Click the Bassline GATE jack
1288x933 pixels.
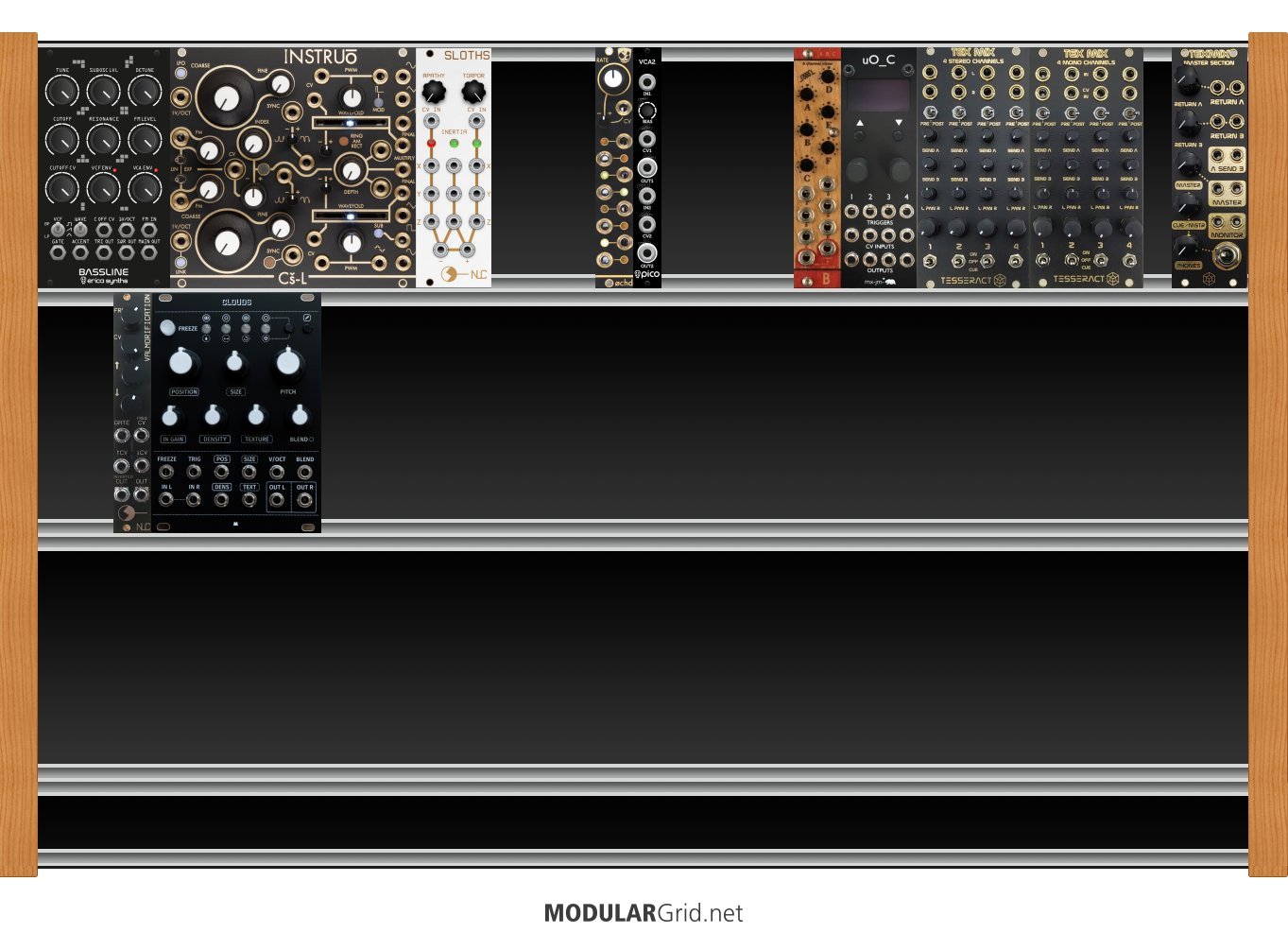tap(59, 252)
